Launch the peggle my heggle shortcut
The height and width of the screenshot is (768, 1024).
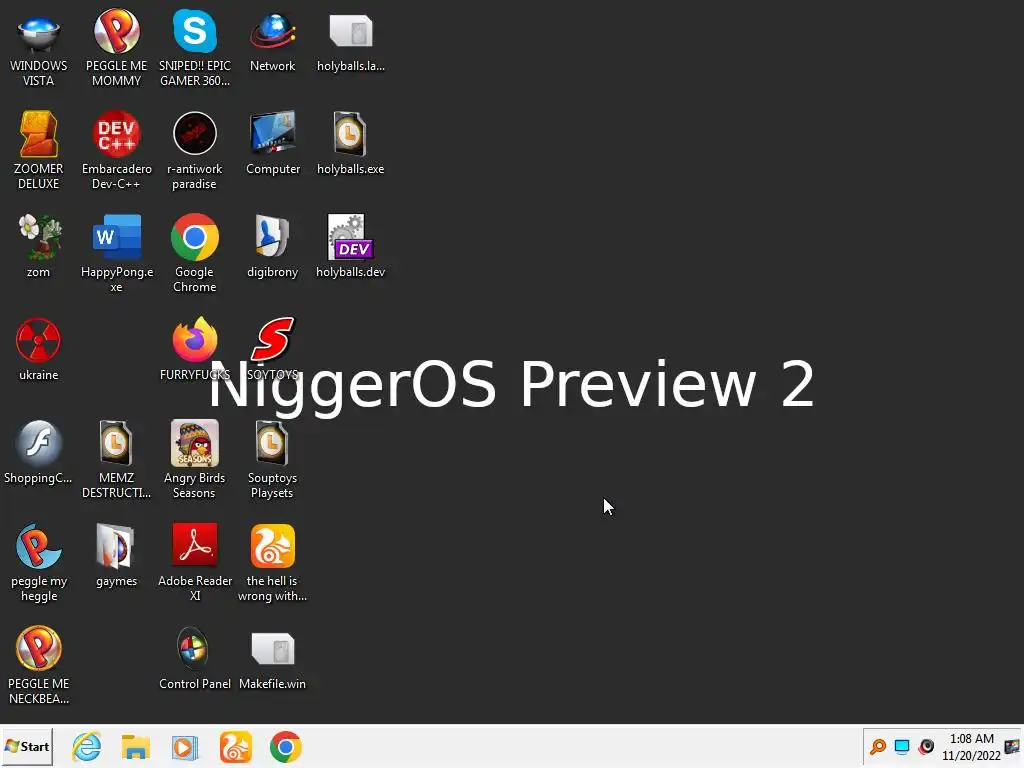click(39, 564)
